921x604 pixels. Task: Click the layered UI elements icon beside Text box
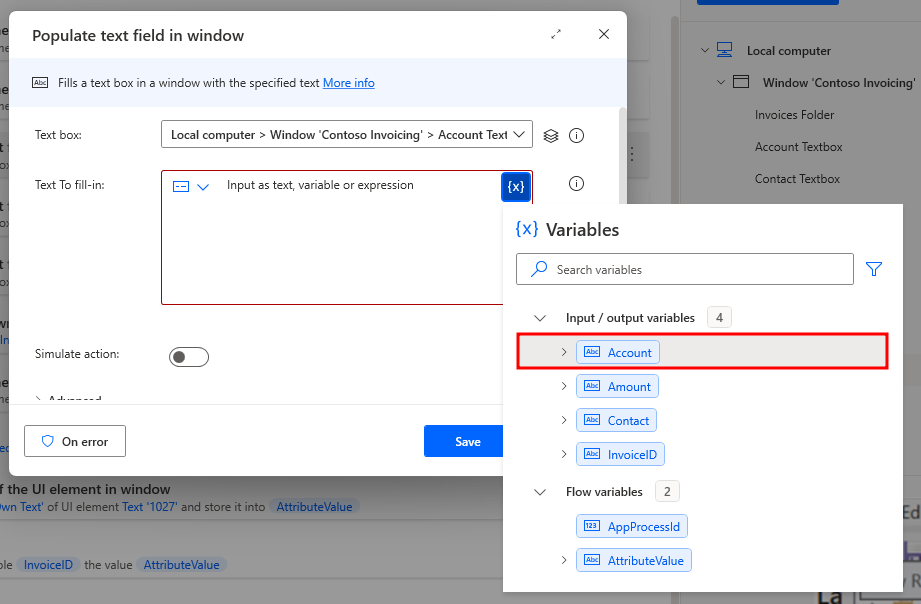551,134
